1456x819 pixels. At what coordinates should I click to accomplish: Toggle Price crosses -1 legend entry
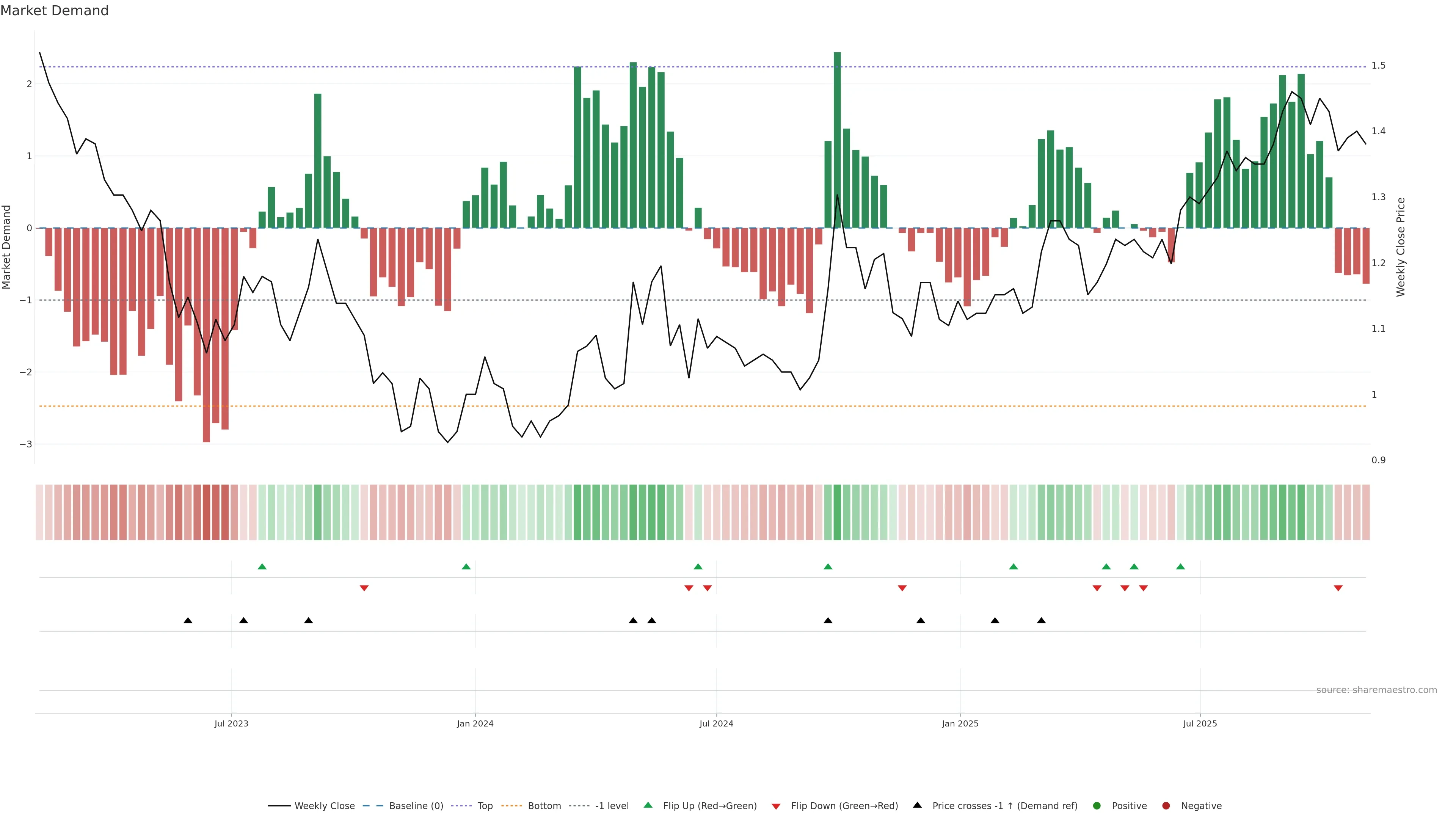pyautogui.click(x=1004, y=805)
